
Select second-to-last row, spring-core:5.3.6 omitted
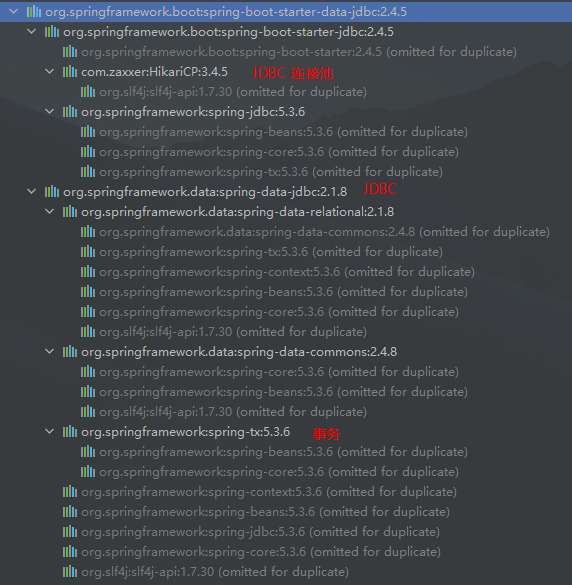point(261,552)
